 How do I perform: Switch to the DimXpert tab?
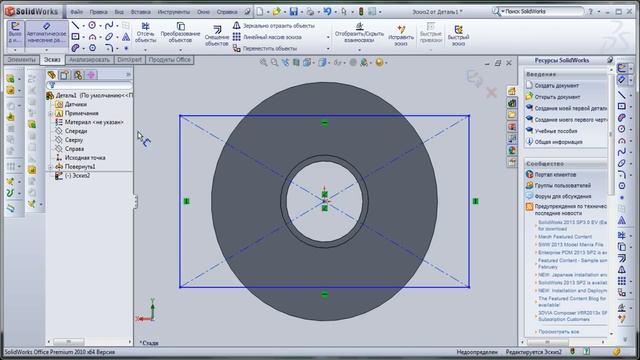pyautogui.click(x=129, y=60)
